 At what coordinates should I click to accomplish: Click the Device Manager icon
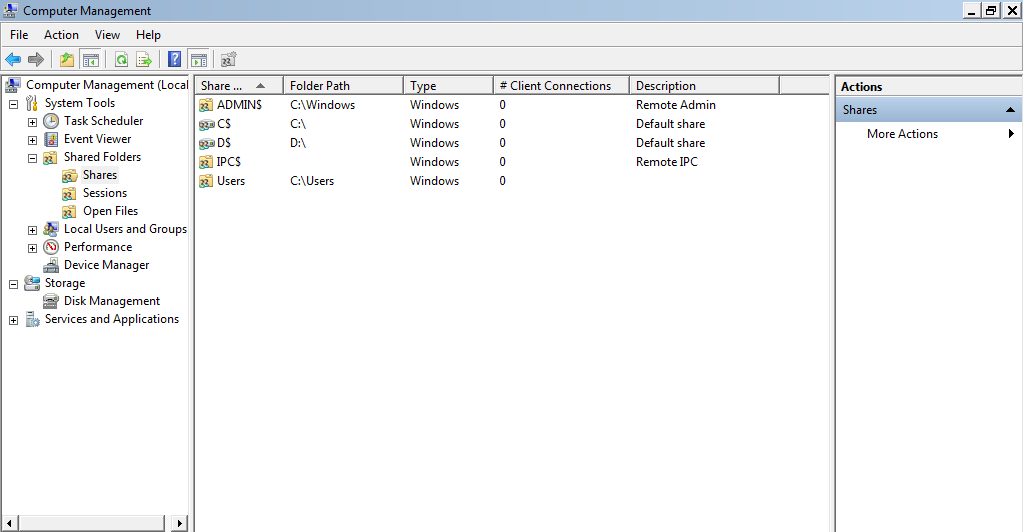pos(51,265)
